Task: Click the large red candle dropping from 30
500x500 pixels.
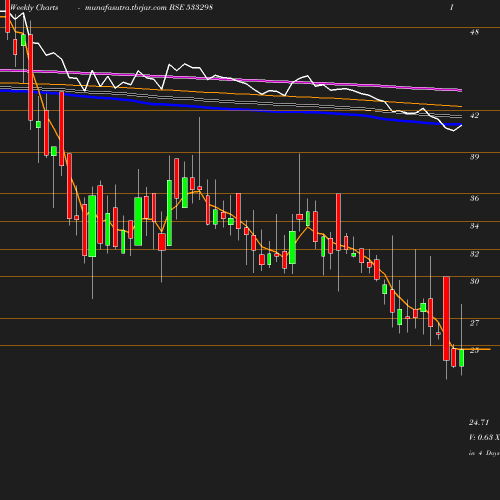Action: pos(446,318)
